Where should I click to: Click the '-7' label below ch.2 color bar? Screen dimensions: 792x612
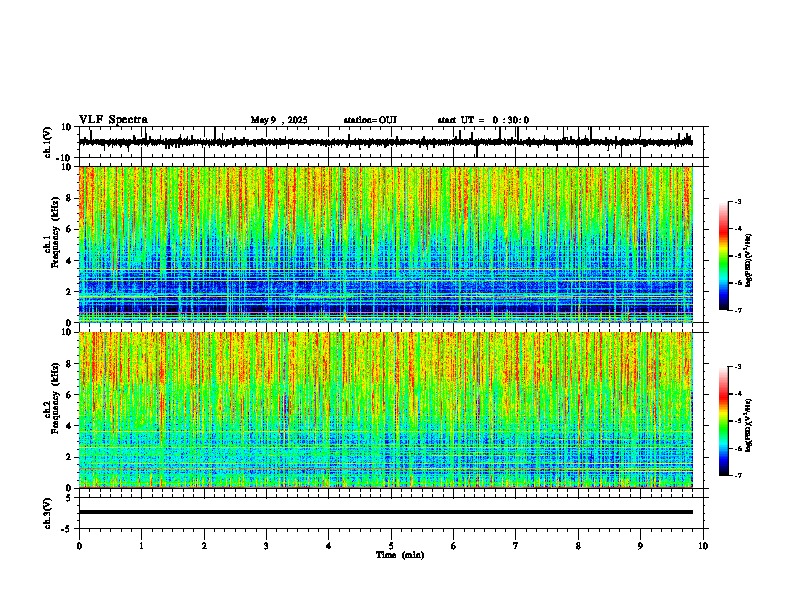(737, 475)
